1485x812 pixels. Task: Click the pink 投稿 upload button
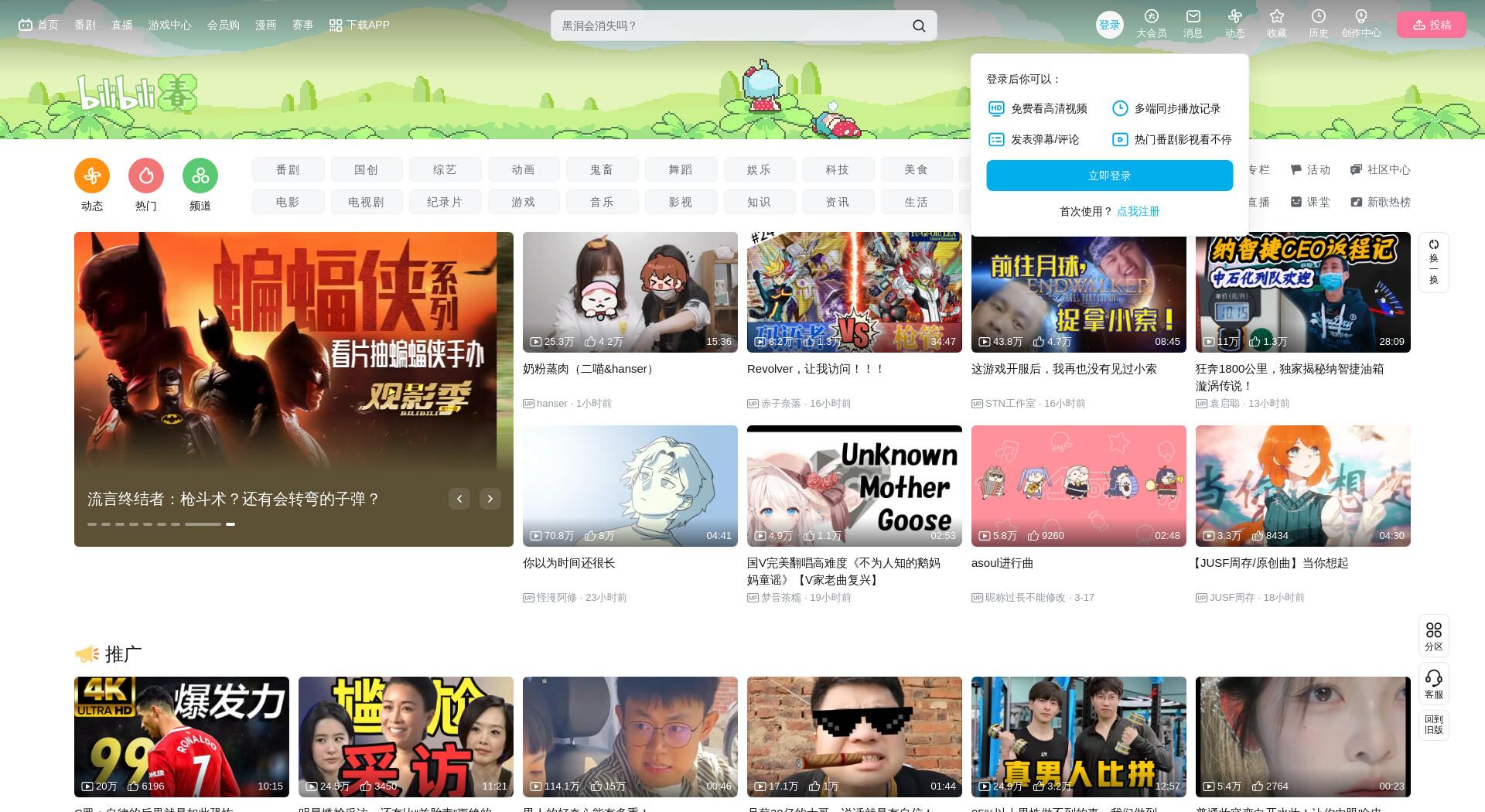coord(1432,25)
